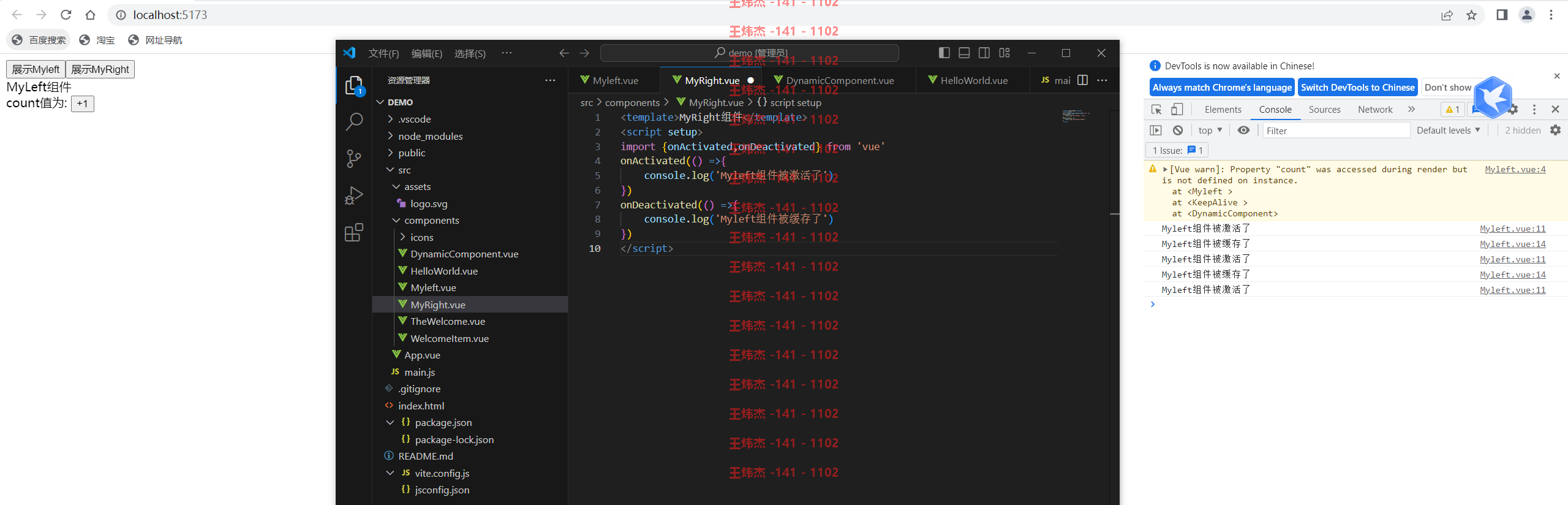1568x505 pixels.
Task: Open the 百度搜索 bookmark
Action: click(39, 40)
